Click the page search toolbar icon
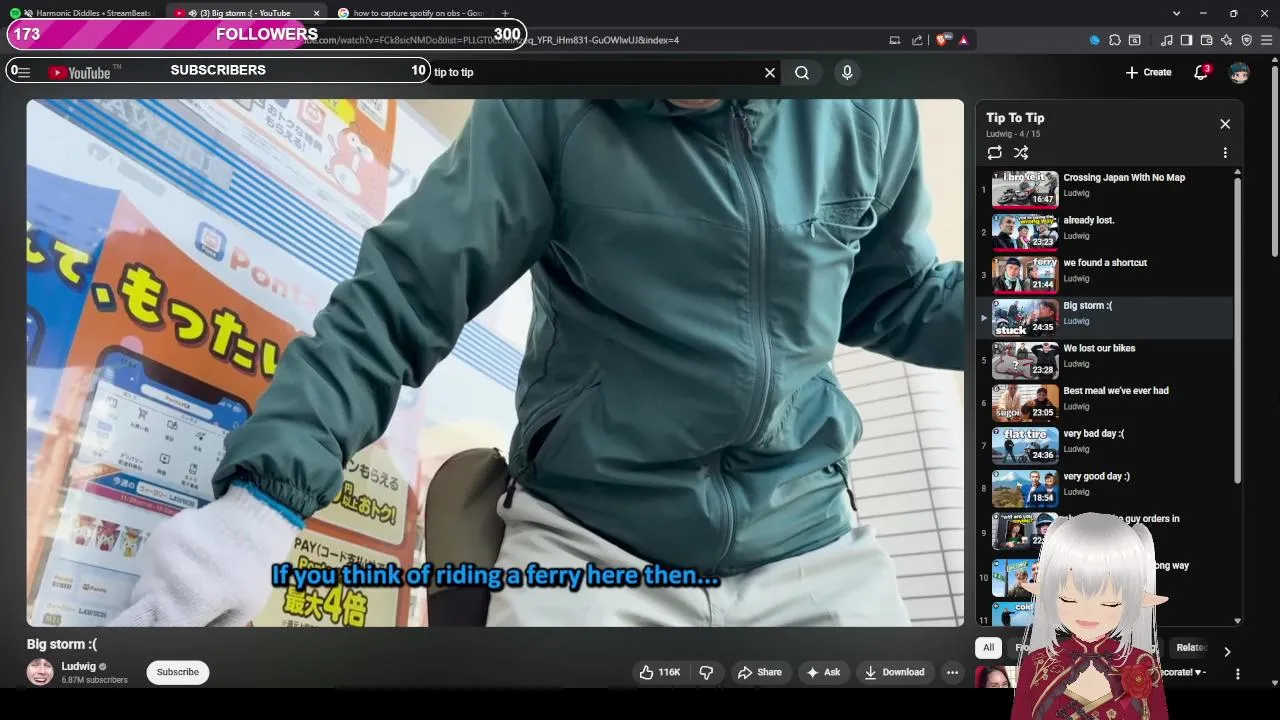The height and width of the screenshot is (720, 1280). coord(1135,40)
